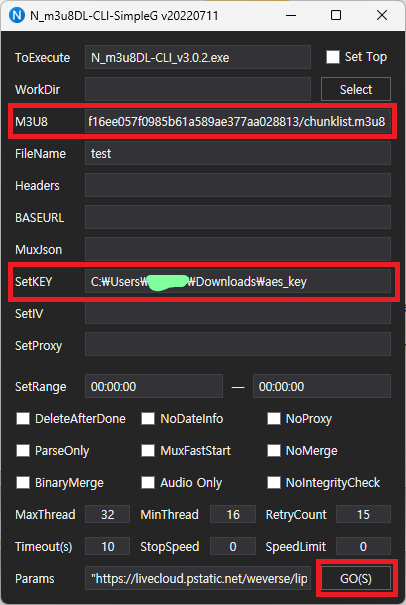Enable ParseOnly checkbox

[23, 450]
